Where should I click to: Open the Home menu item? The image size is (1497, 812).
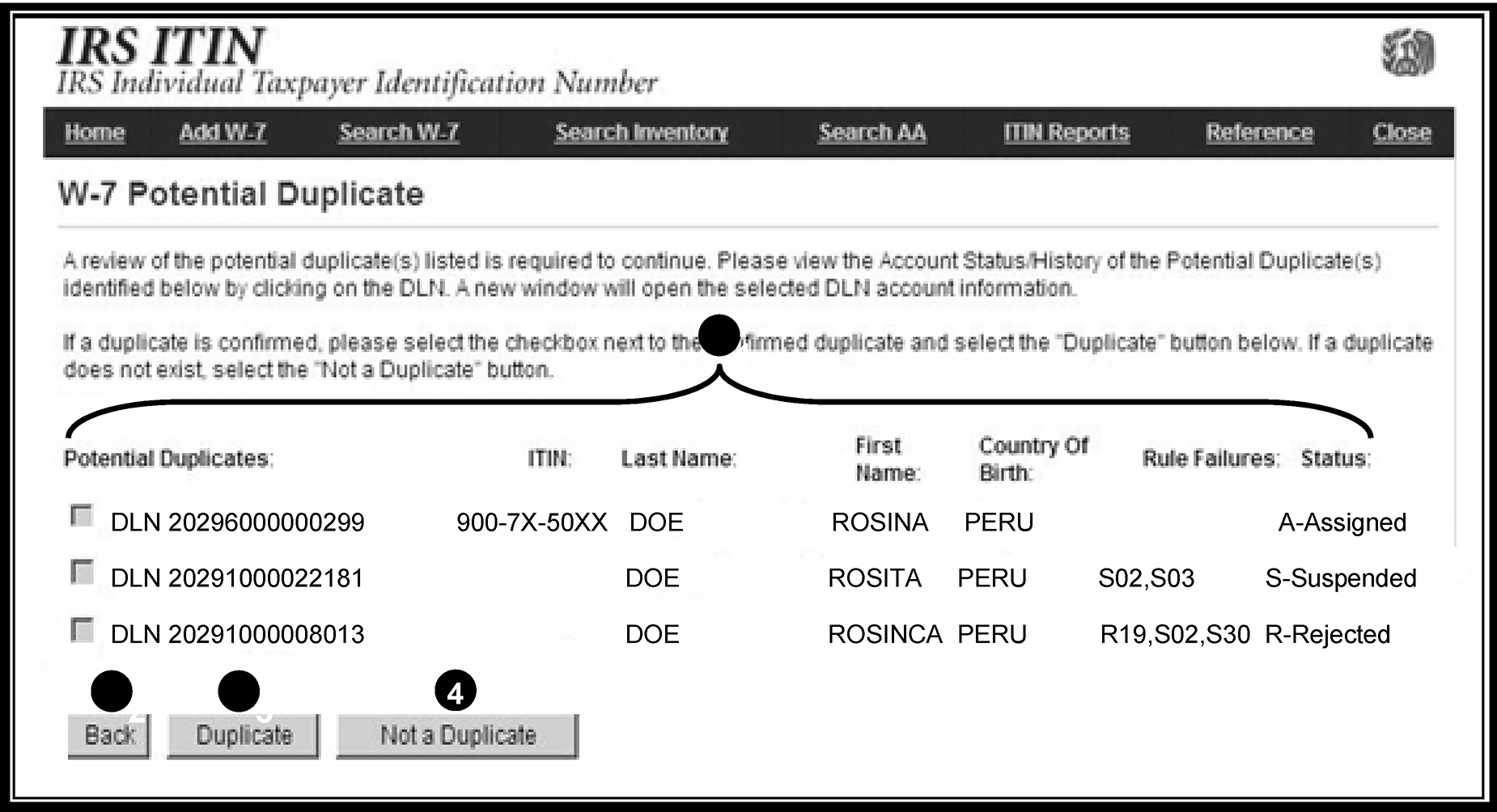95,133
